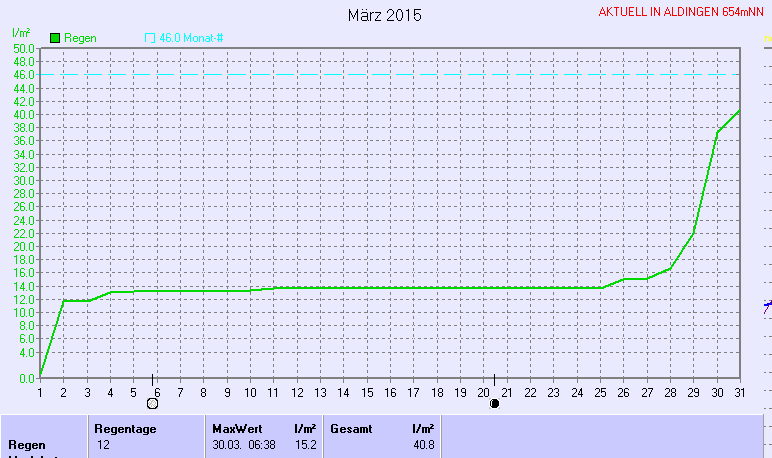The height and width of the screenshot is (458, 772).
Task: Select the MaxWert column header
Action: click(x=235, y=428)
